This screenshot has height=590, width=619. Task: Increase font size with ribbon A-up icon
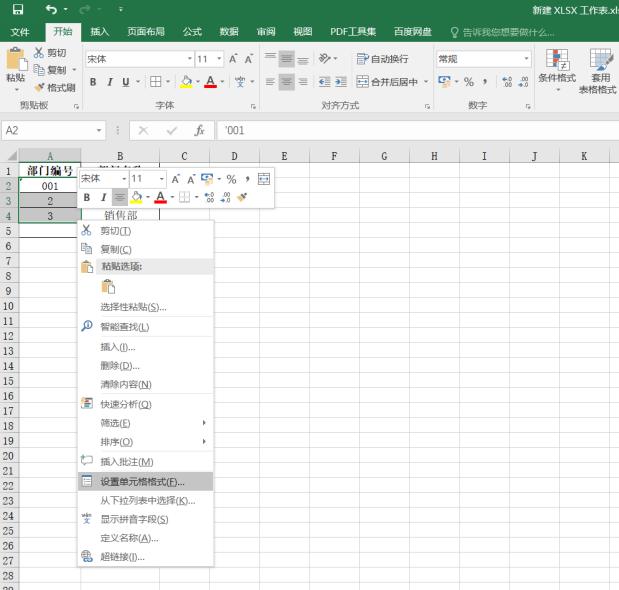(233, 59)
